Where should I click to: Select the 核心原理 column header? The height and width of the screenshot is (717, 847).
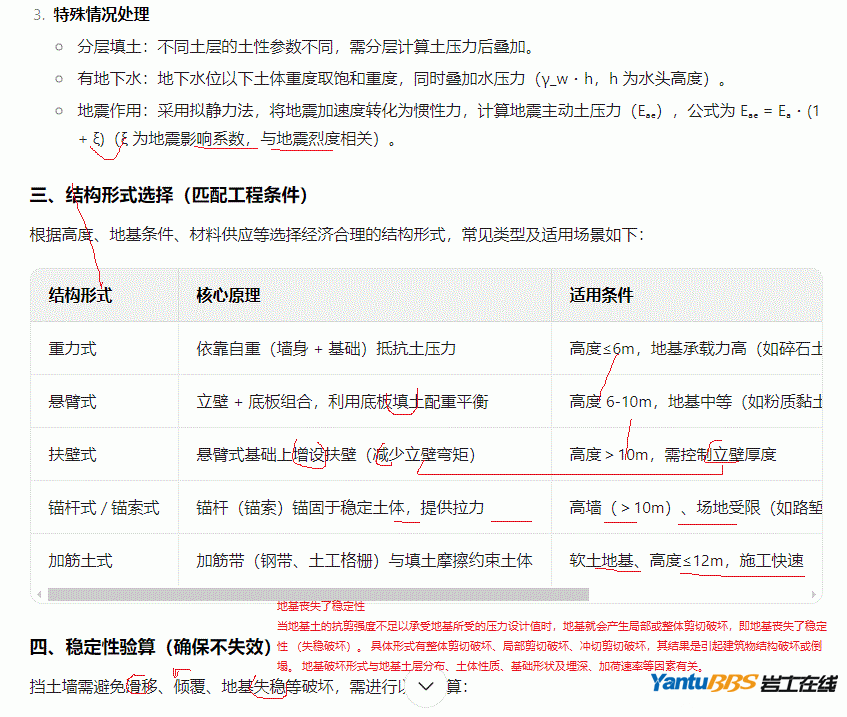[228, 295]
